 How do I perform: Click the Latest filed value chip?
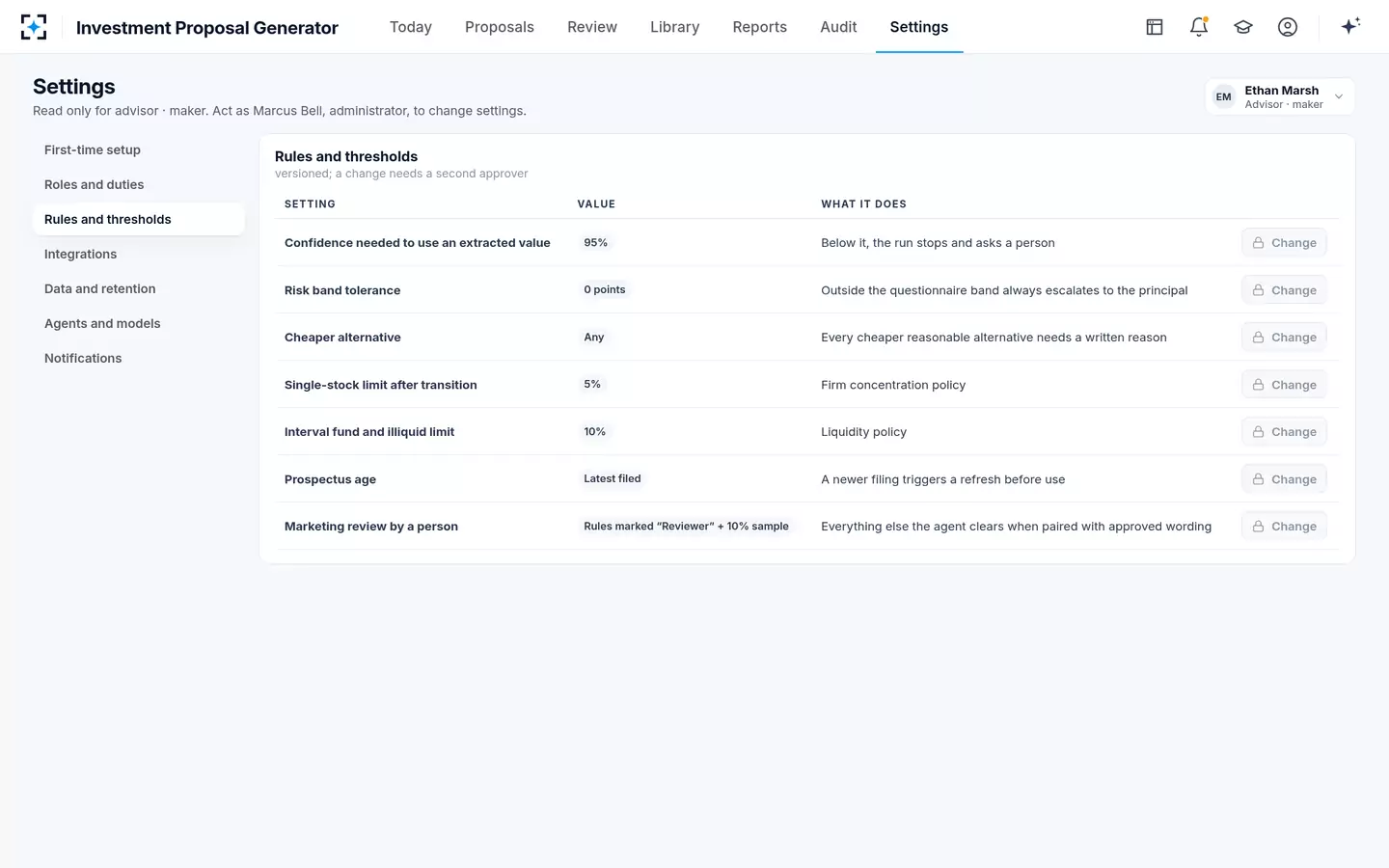613,478
